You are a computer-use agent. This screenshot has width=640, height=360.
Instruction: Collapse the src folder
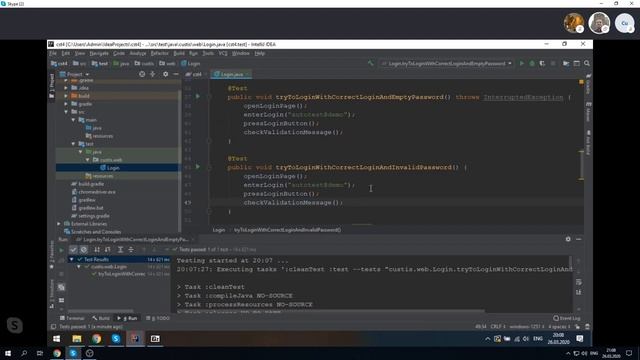tap(66, 112)
